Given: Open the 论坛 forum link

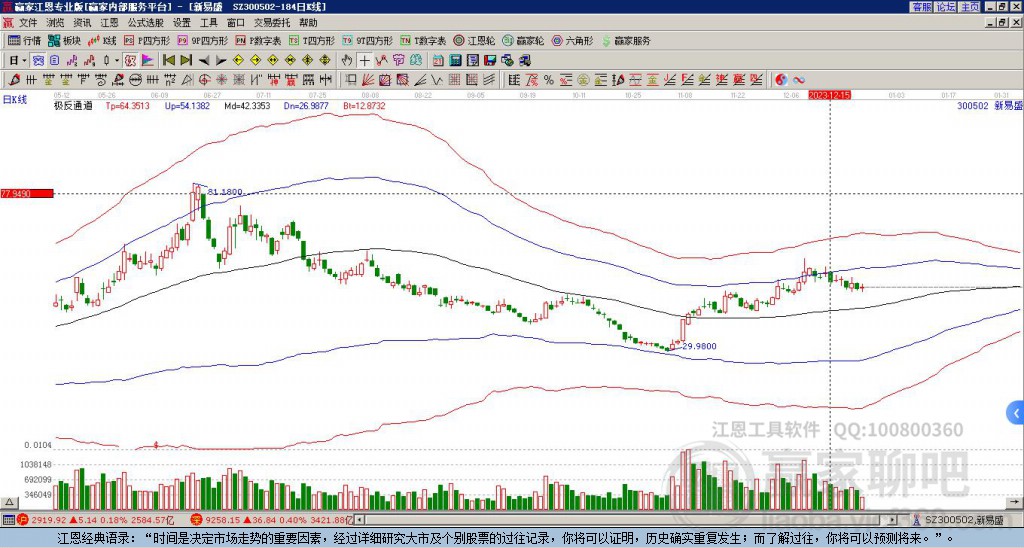Looking at the screenshot, I should click(x=945, y=7).
